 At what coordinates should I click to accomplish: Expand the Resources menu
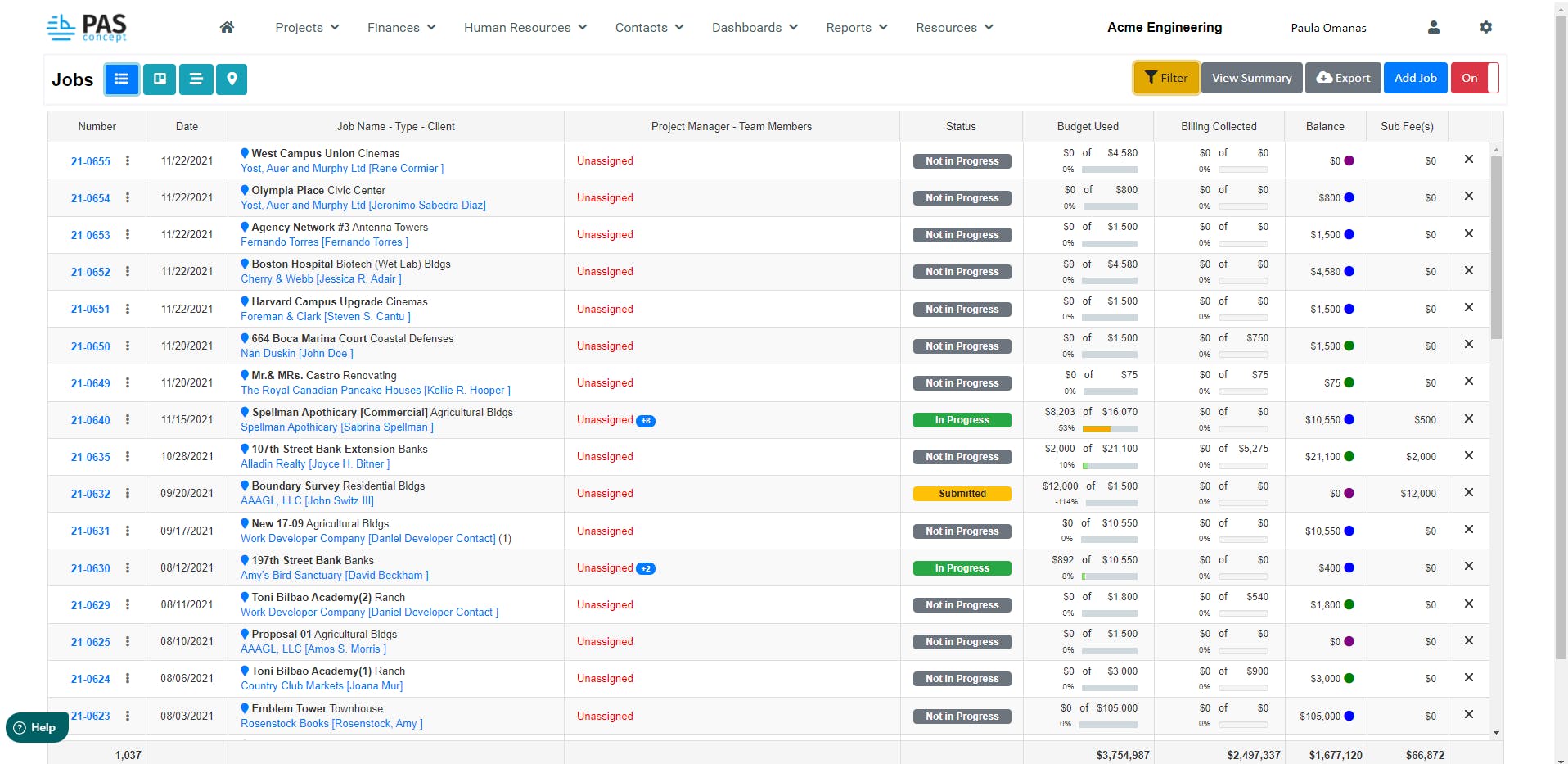click(x=954, y=28)
